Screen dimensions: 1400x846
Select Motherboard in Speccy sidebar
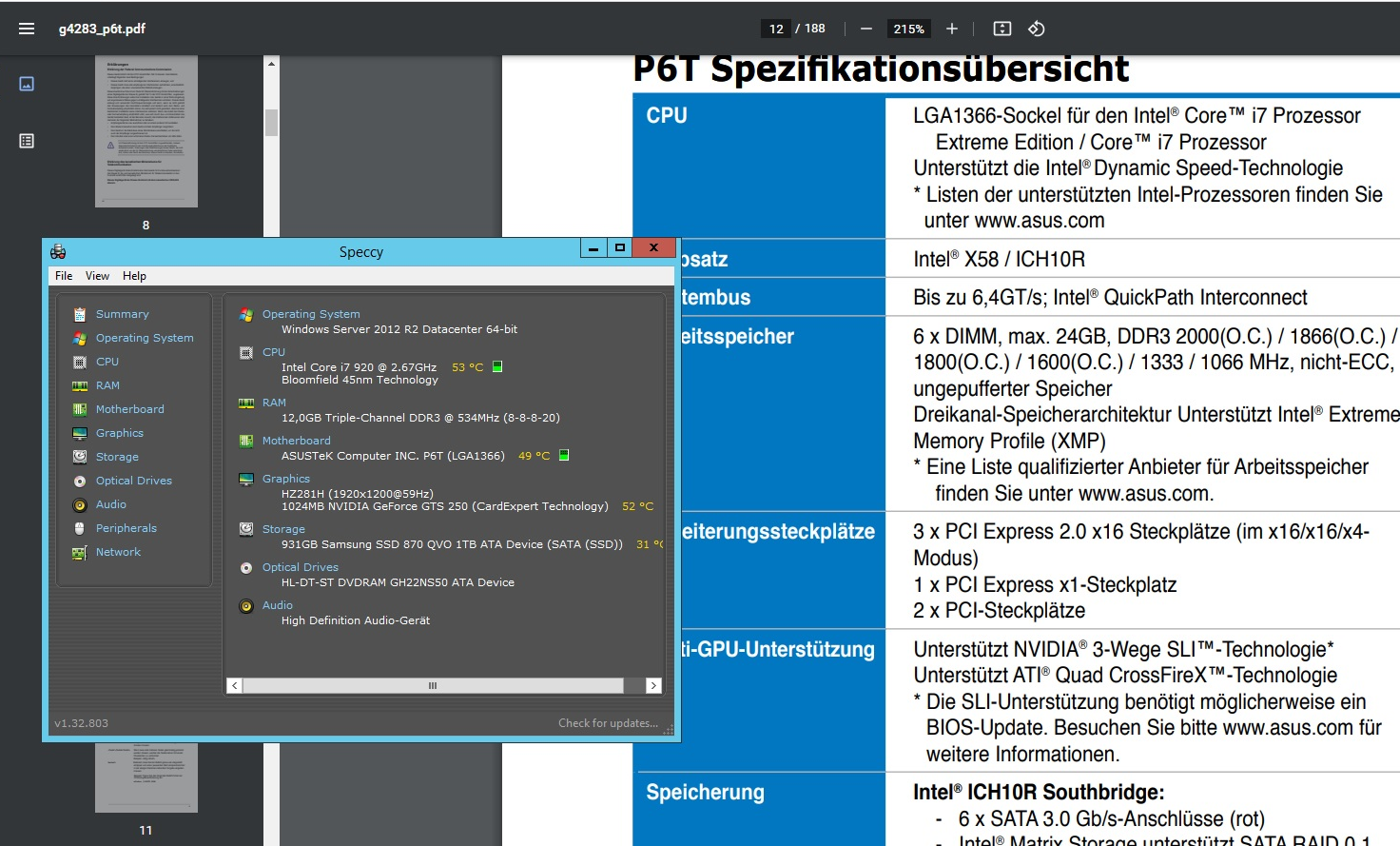point(130,409)
